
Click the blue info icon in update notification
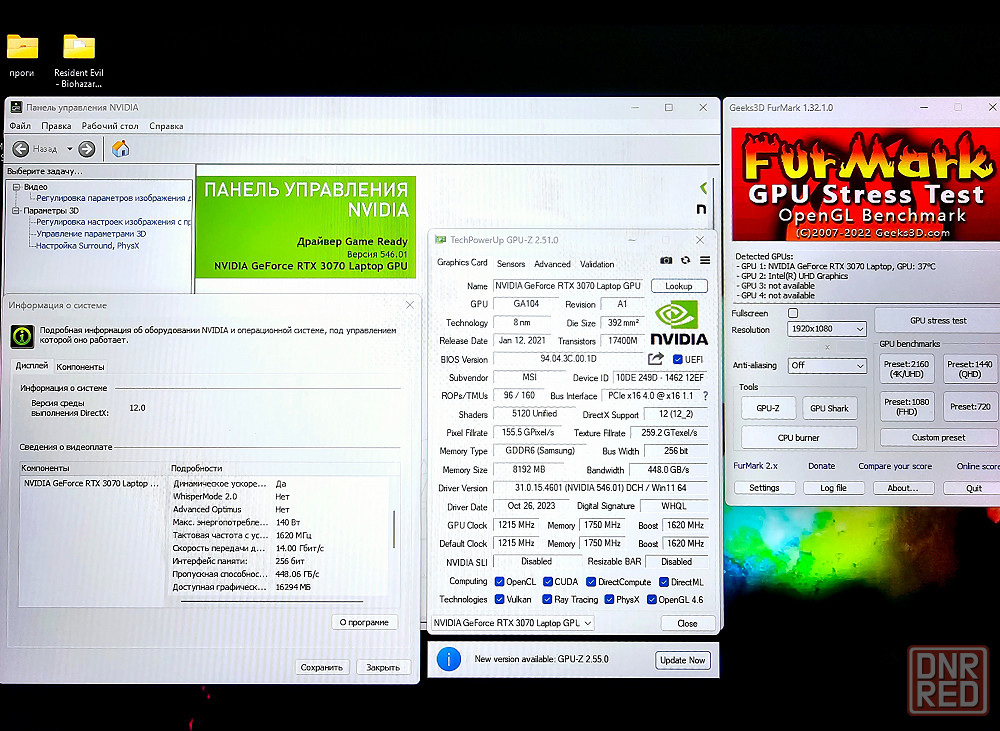tap(449, 659)
